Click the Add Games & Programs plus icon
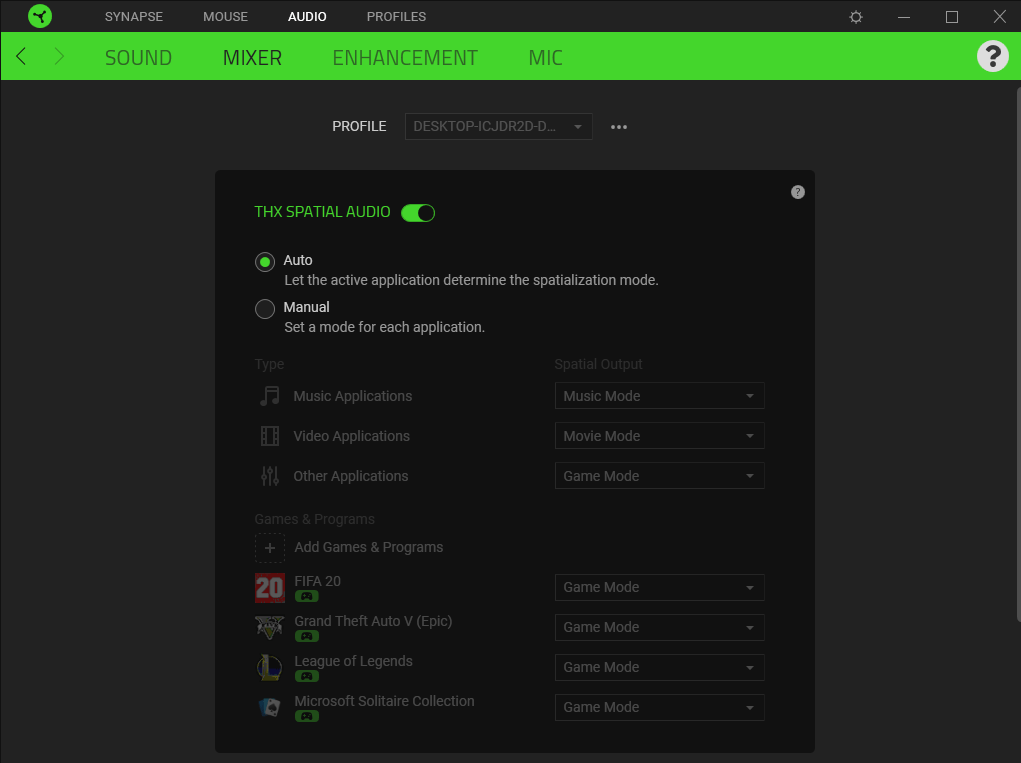 [x=270, y=548]
